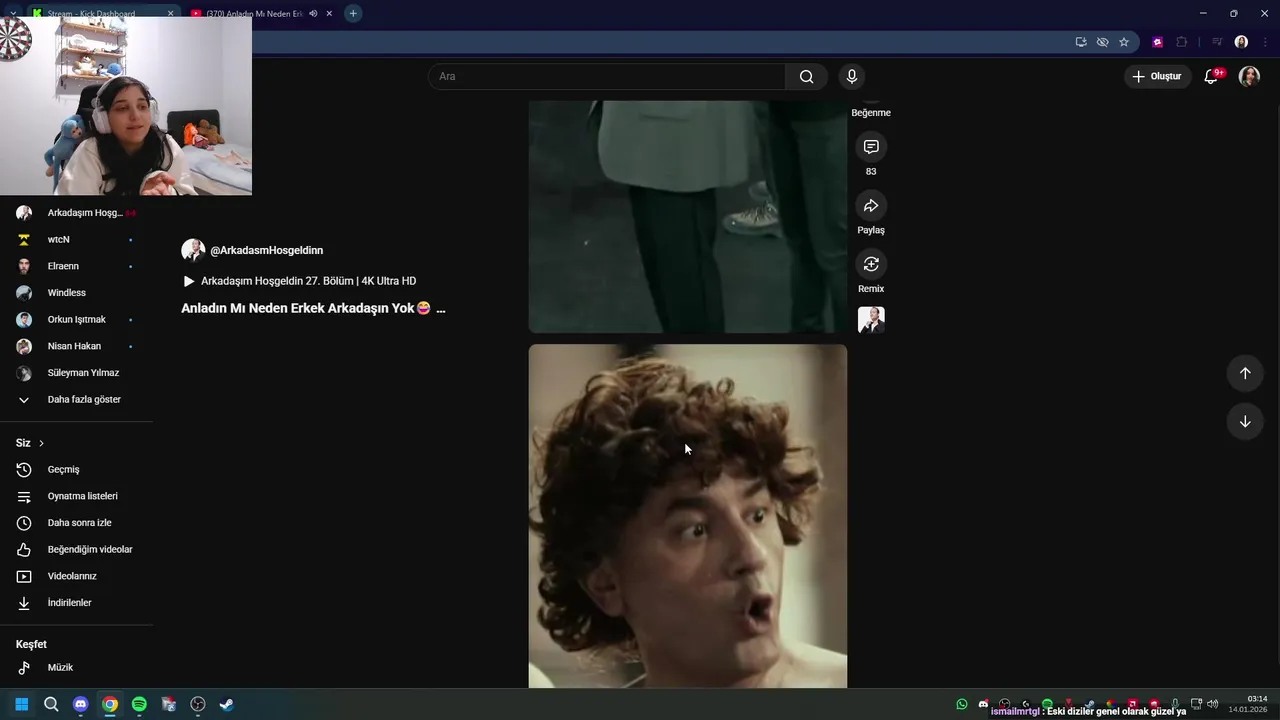Viewport: 1280px width, 720px height.
Task: Click the Geçmiş history icon
Action: pos(24,469)
